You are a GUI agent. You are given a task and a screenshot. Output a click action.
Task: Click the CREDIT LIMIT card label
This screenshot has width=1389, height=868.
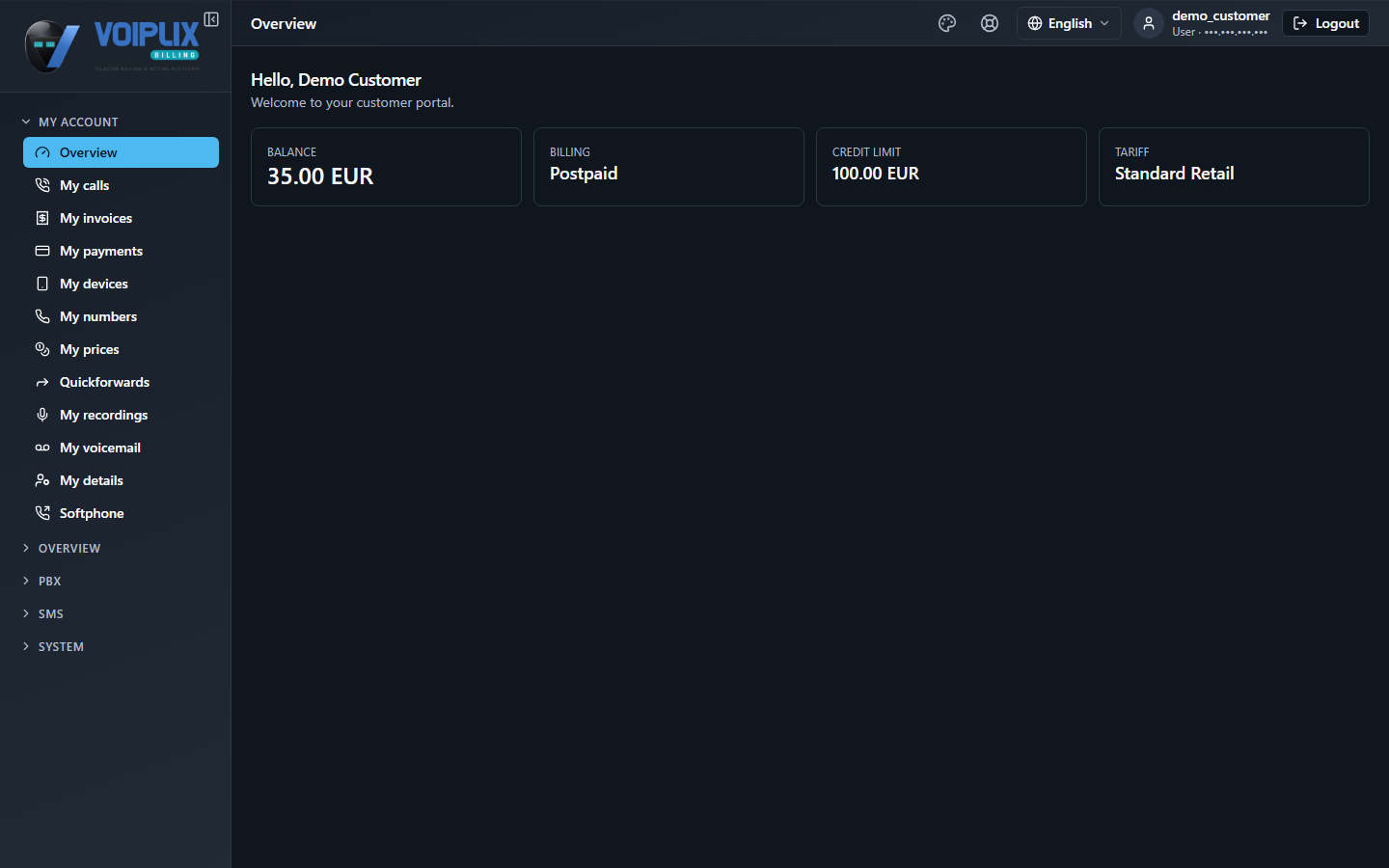pyautogui.click(x=866, y=152)
